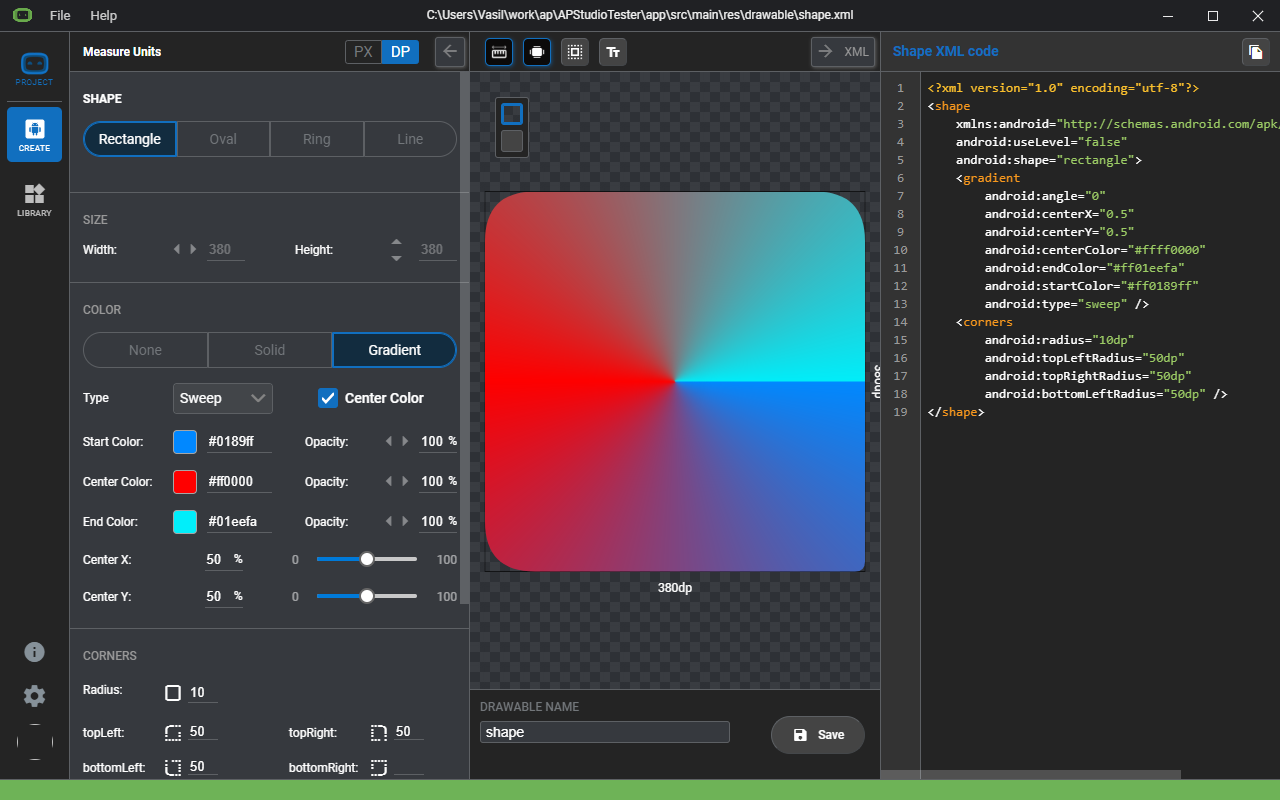
Task: Click the red Center Color swatch
Action: (185, 482)
